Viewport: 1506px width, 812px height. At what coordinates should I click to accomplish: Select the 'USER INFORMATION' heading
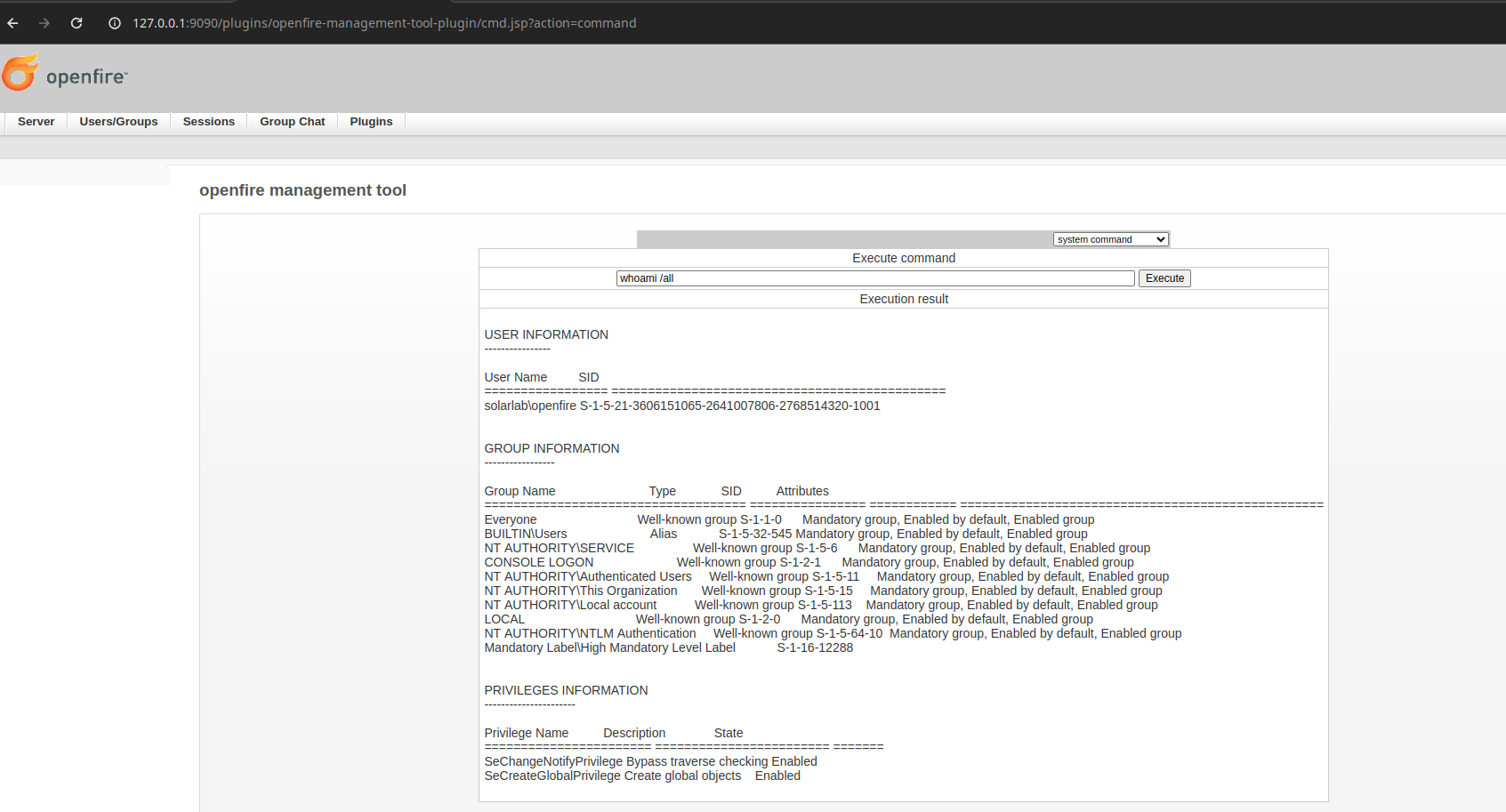tap(546, 334)
